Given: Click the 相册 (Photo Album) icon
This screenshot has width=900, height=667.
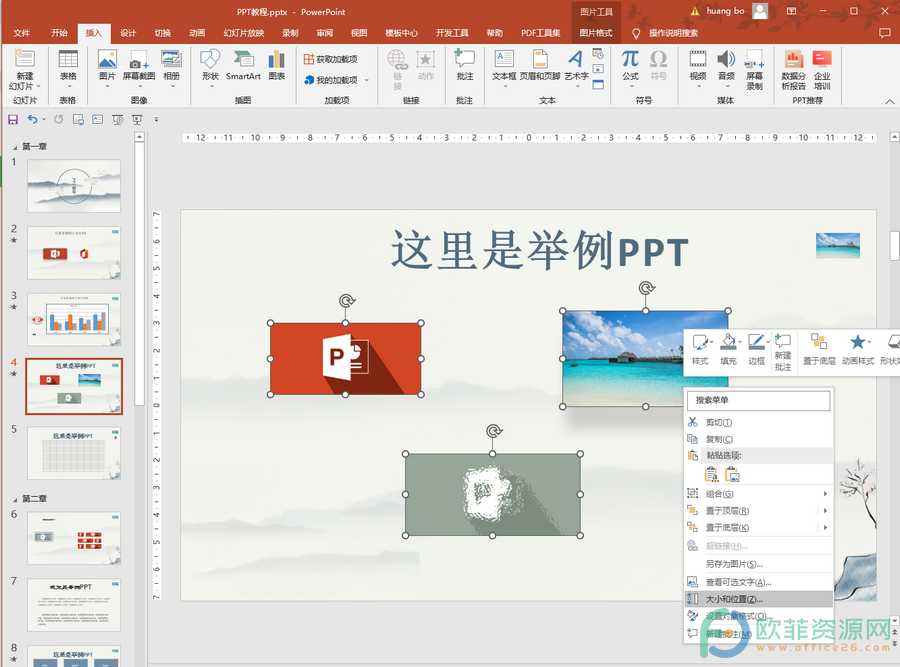Looking at the screenshot, I should (x=172, y=68).
